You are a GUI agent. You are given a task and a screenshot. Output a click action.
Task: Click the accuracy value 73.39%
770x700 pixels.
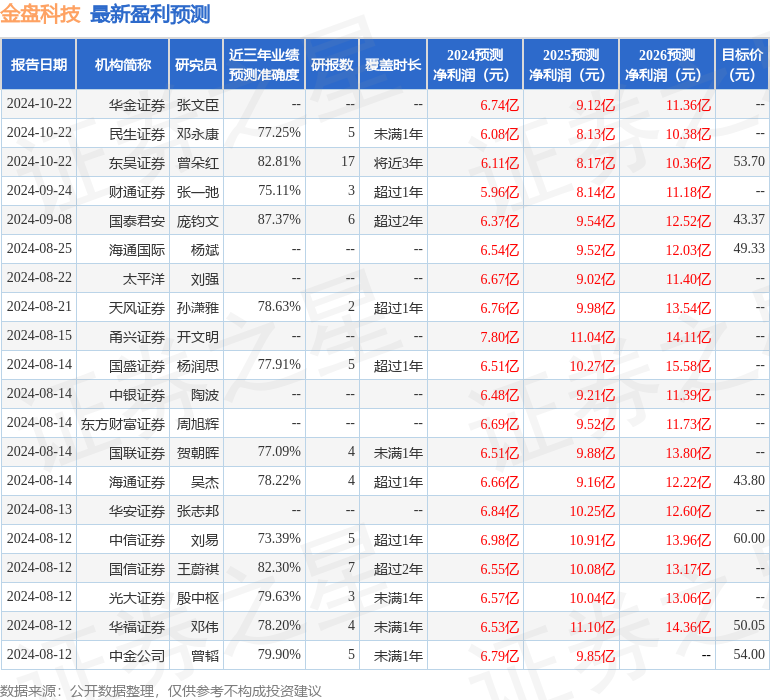pos(279,538)
